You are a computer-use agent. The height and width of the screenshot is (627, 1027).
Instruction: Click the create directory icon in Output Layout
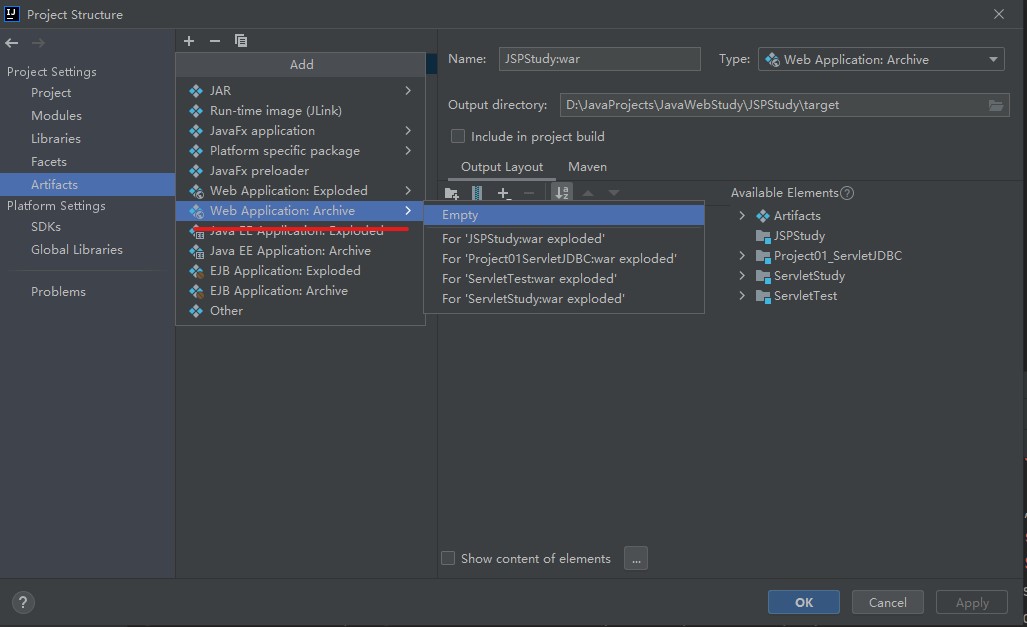coord(451,193)
